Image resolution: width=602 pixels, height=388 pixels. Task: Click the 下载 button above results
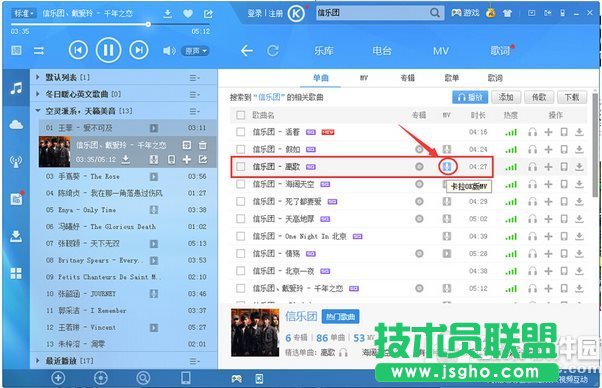[x=572, y=97]
